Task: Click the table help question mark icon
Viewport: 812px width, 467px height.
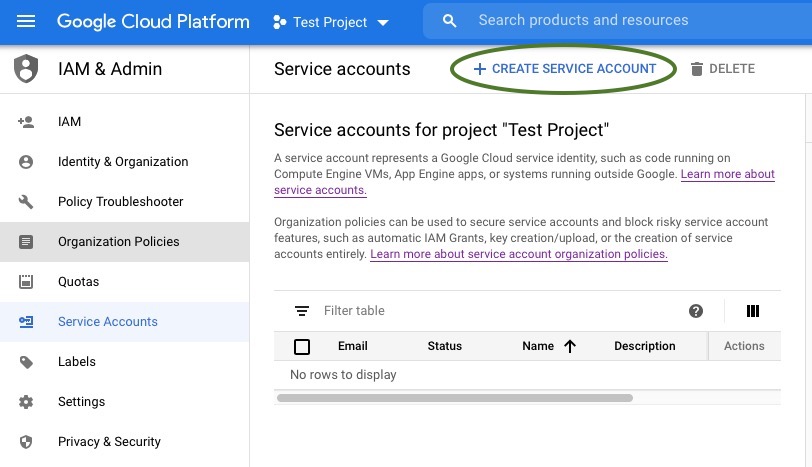Action: (696, 311)
